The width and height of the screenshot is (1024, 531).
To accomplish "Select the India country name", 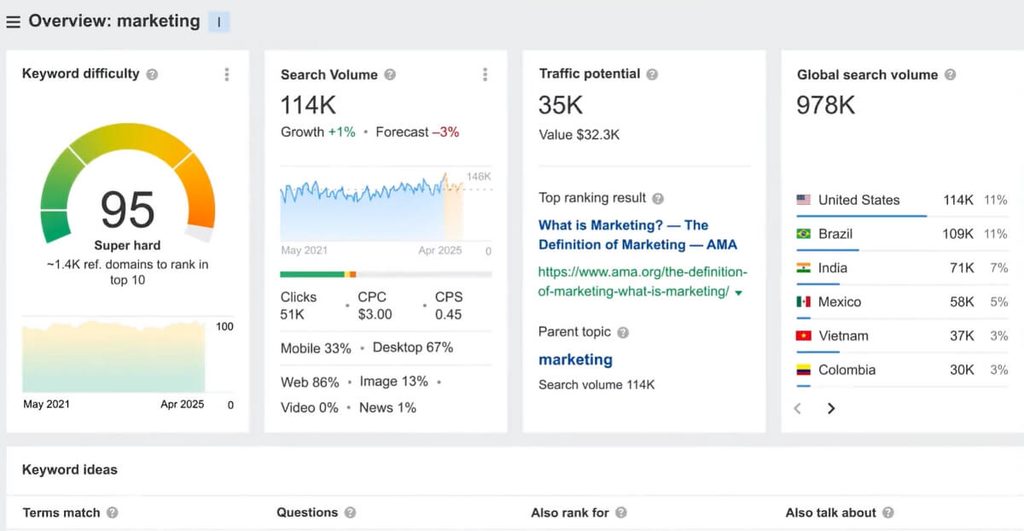I will (x=833, y=268).
